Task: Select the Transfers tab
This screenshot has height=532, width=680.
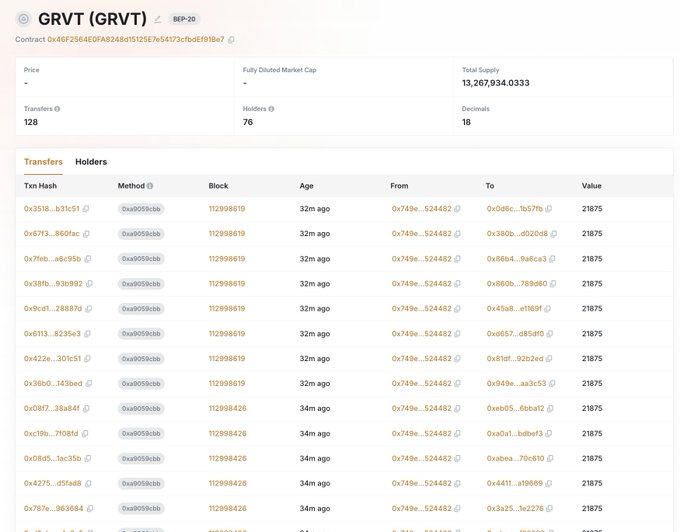Action: (43, 162)
